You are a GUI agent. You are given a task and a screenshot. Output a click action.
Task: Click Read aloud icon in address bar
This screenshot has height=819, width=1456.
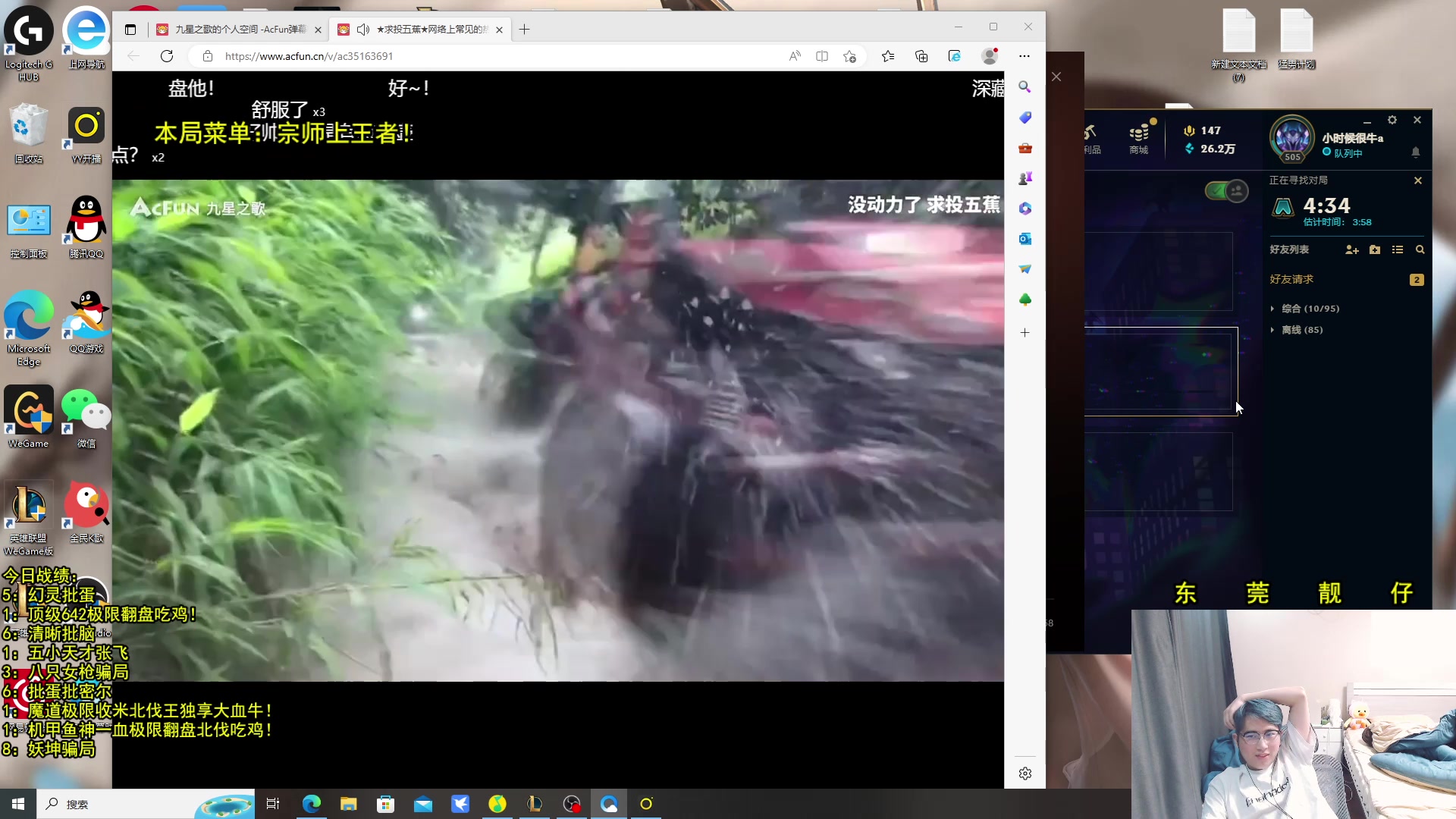point(795,56)
